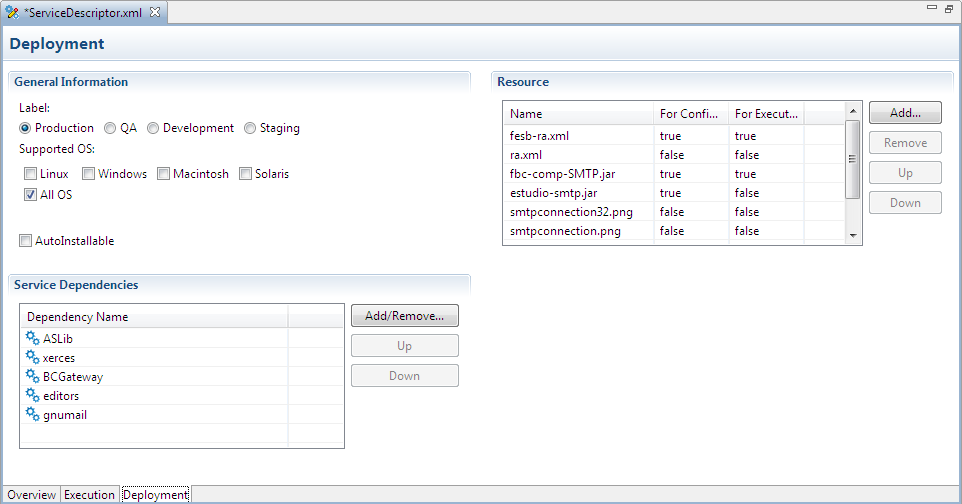The image size is (962, 504).
Task: Switch to the Execution tab
Action: pyautogui.click(x=90, y=495)
